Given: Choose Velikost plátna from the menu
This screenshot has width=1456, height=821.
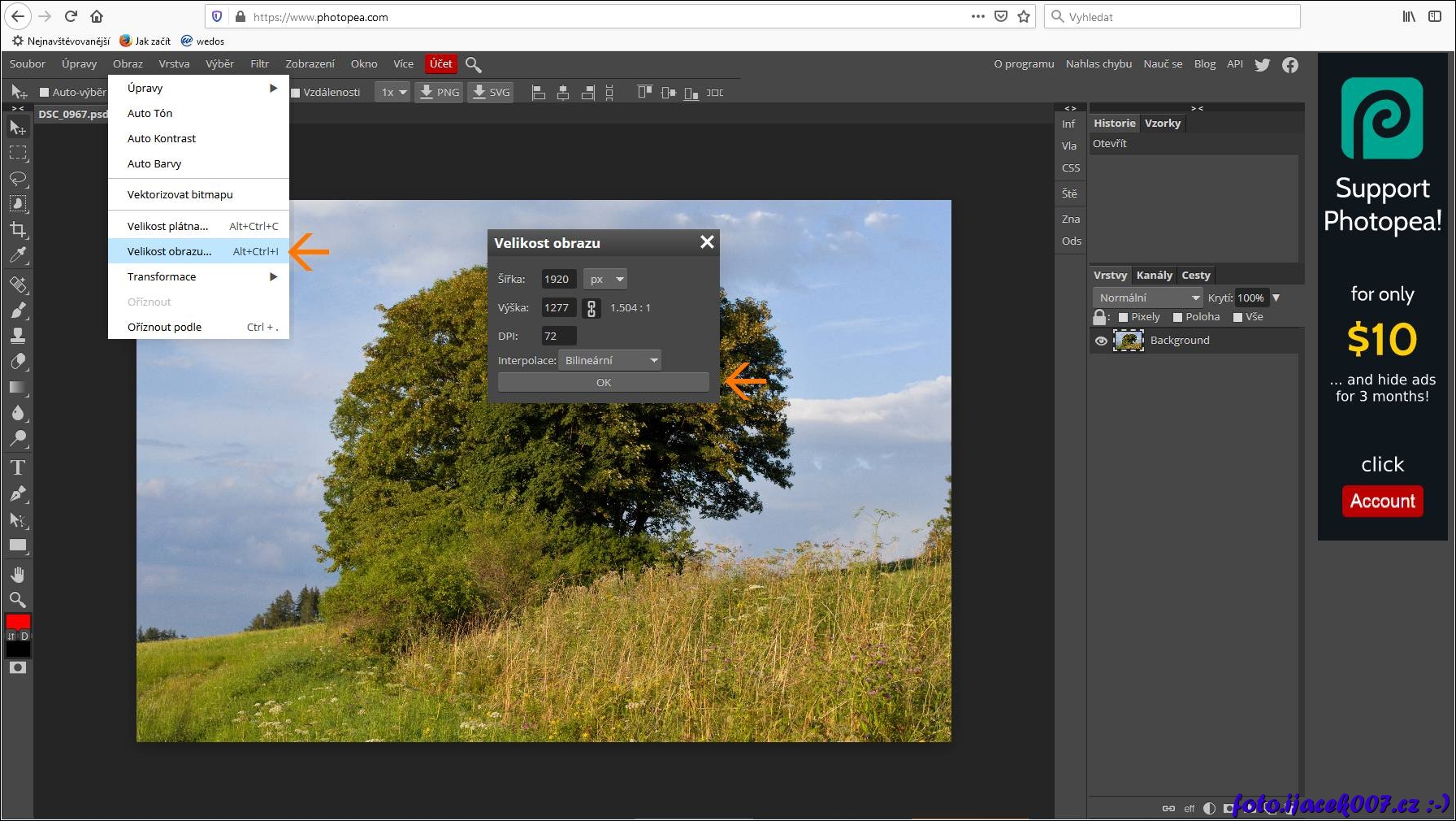Looking at the screenshot, I should [x=168, y=226].
